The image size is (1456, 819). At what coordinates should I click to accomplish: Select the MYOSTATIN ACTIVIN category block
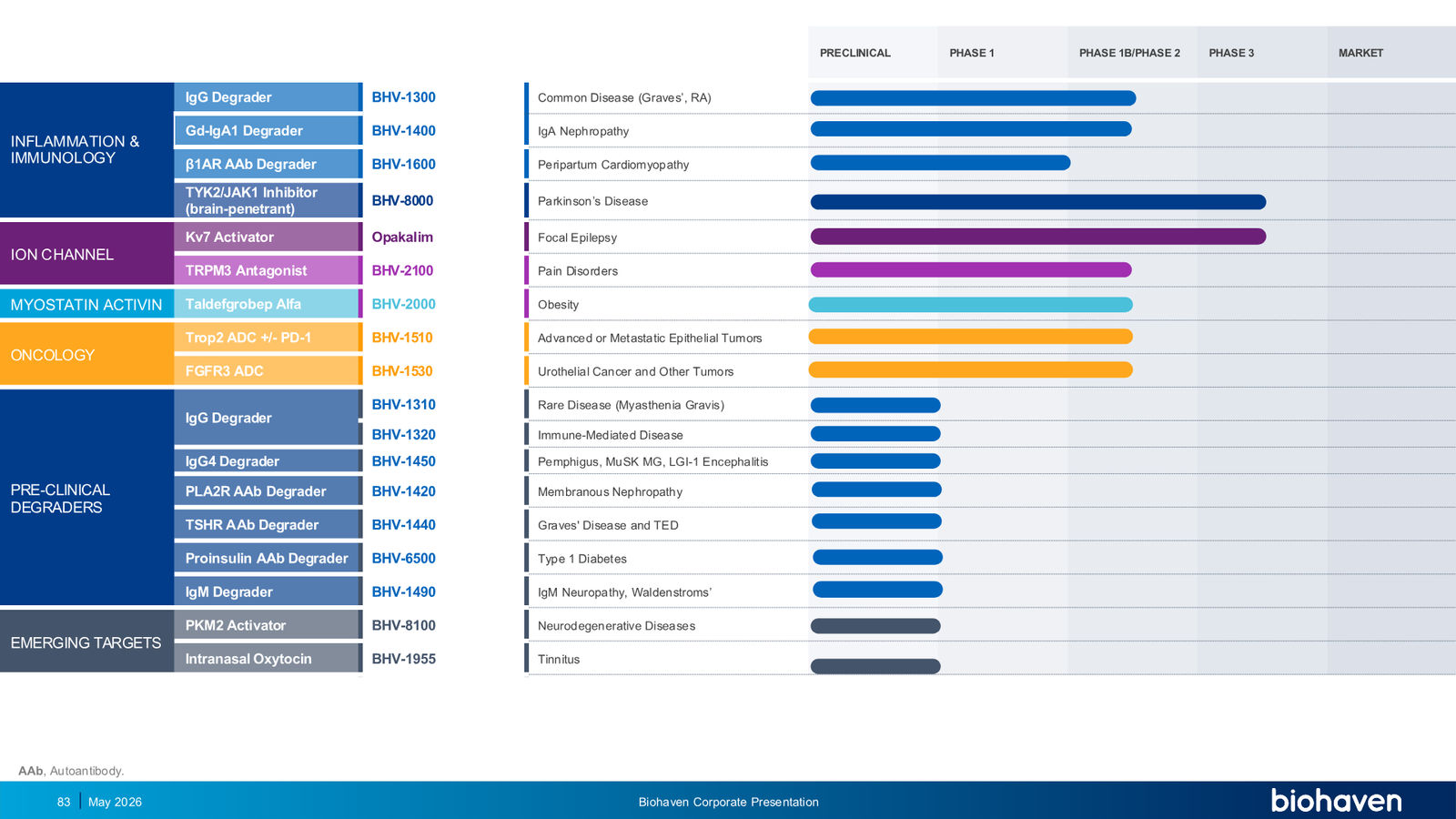[86, 304]
